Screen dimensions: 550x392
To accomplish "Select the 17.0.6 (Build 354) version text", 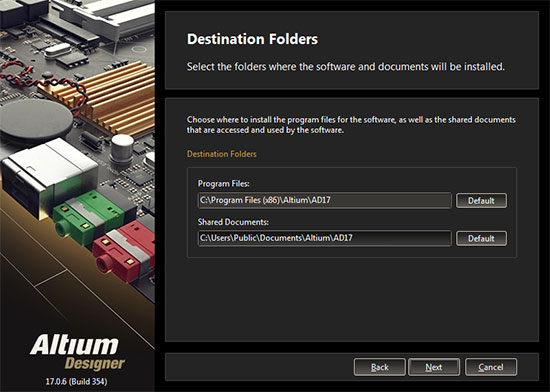I will coord(76,381).
